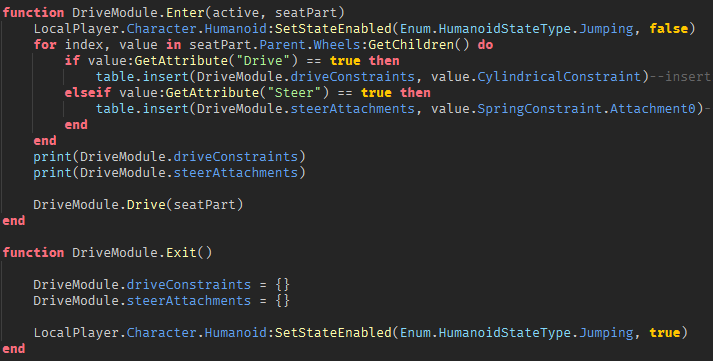713x361 pixels.
Task: Click the trailing '--insert' comment text
Action: click(x=680, y=76)
